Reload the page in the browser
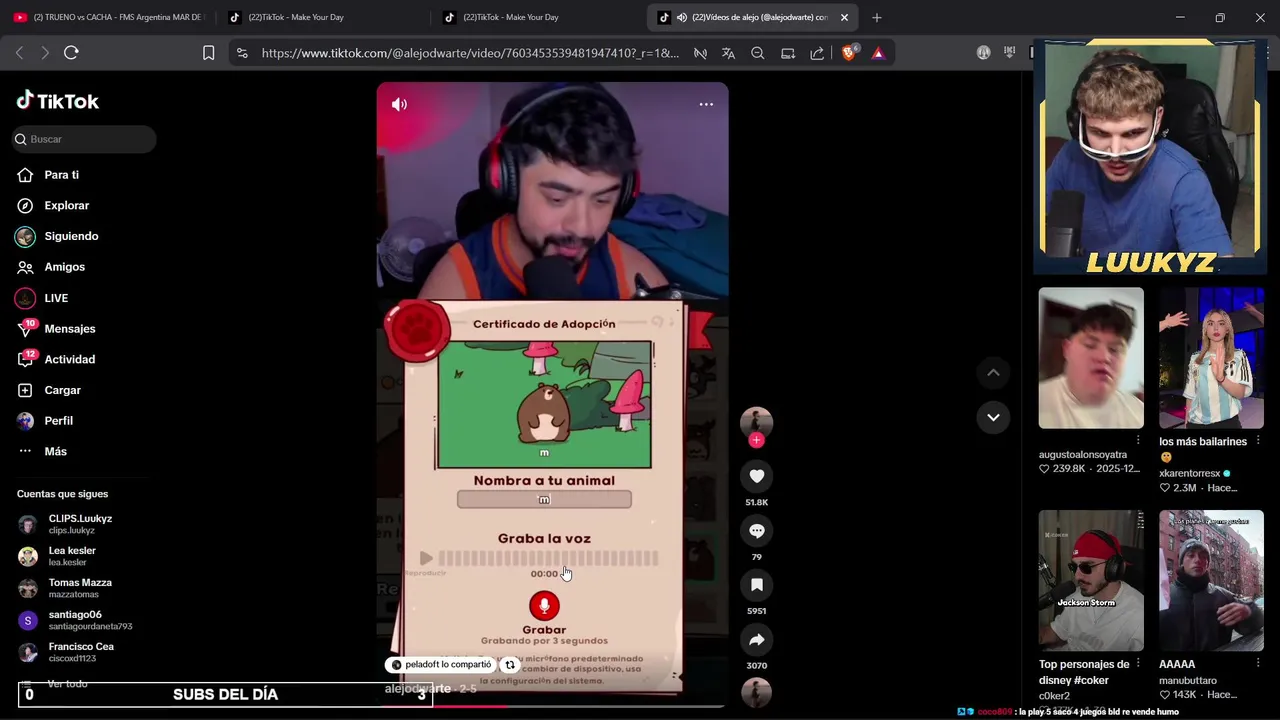Viewport: 1280px width, 720px height. point(71,52)
